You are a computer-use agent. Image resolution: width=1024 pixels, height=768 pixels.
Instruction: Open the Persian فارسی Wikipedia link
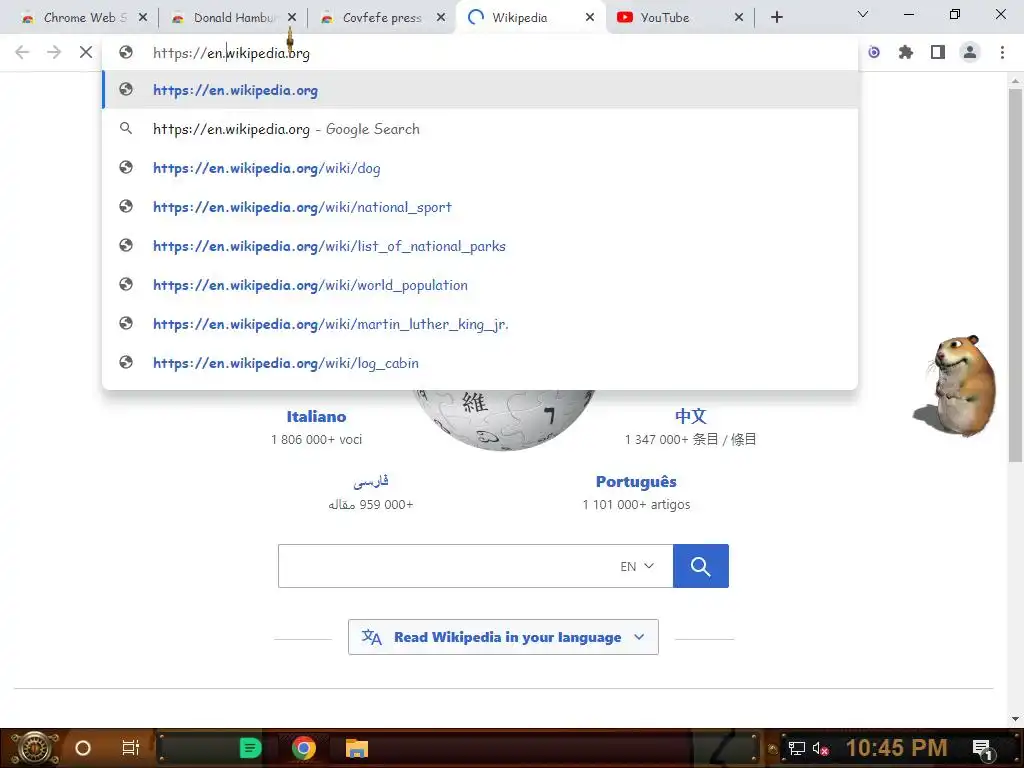coord(371,481)
